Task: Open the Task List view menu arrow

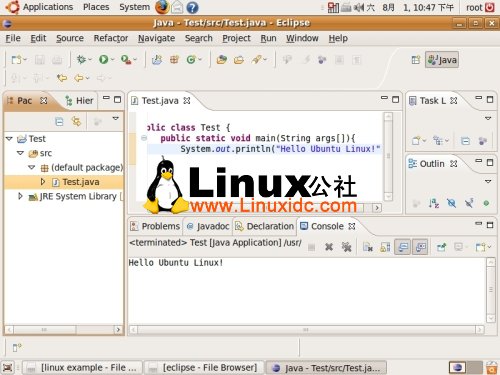Action: tap(488, 118)
